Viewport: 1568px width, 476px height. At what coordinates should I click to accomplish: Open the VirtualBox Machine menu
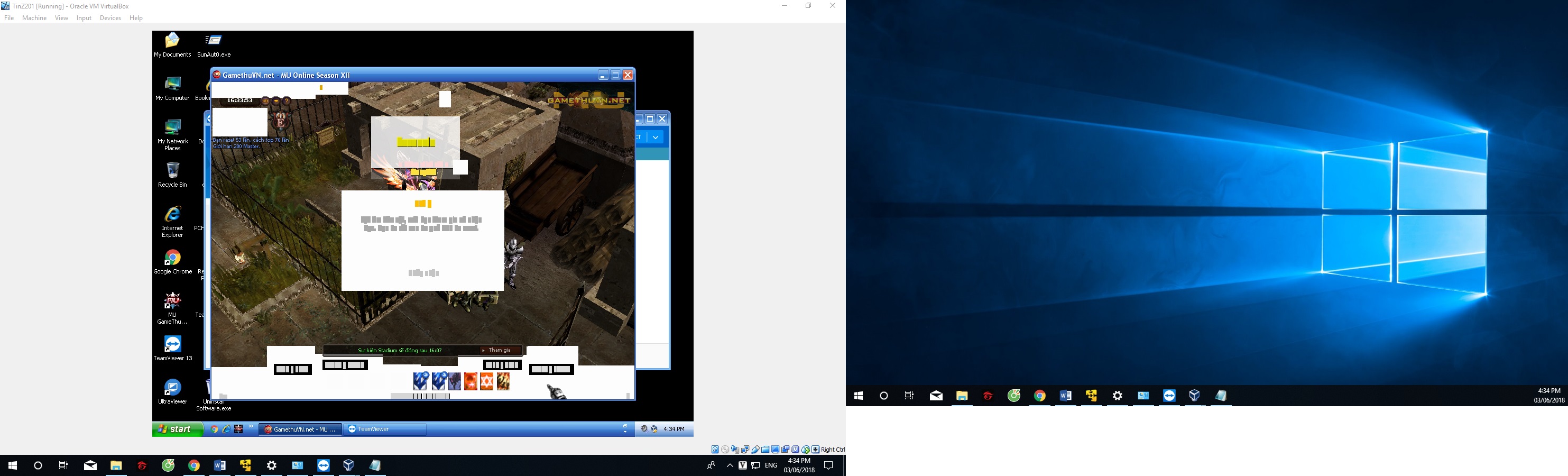tap(34, 19)
